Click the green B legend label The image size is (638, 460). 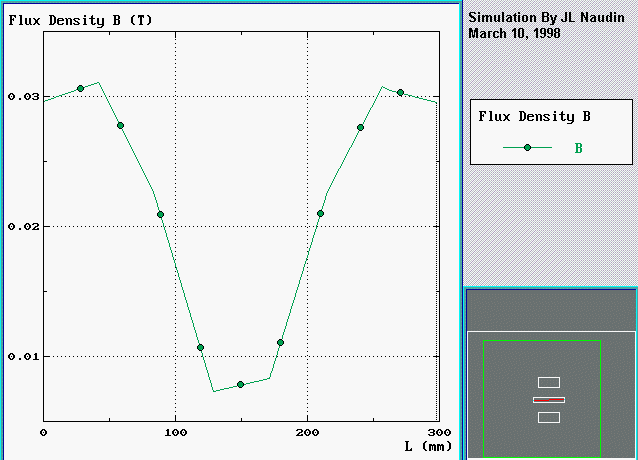[x=579, y=148]
